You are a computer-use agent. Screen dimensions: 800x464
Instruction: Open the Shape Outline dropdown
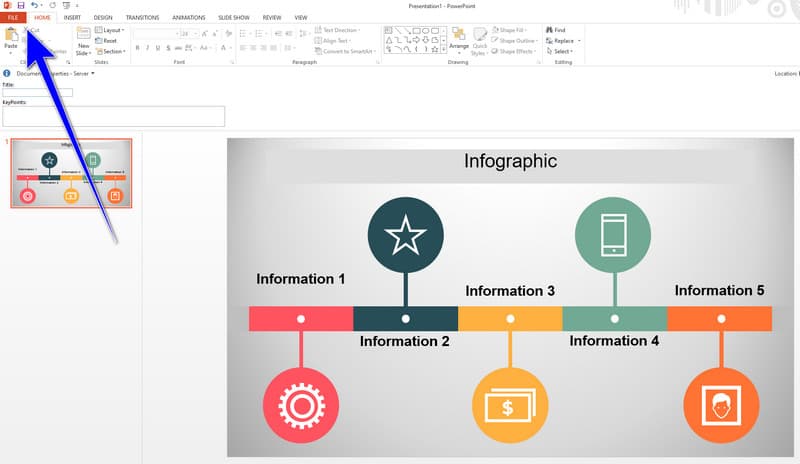tap(514, 41)
